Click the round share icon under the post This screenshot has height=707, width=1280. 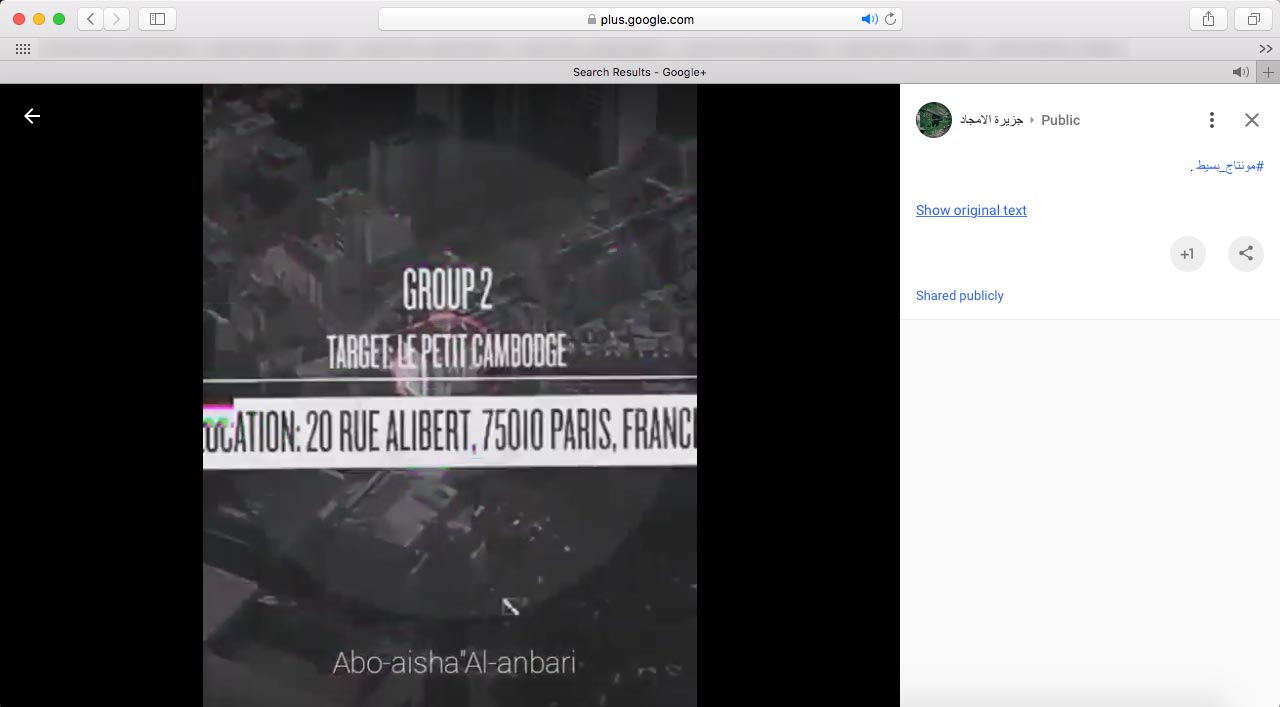pos(1245,254)
